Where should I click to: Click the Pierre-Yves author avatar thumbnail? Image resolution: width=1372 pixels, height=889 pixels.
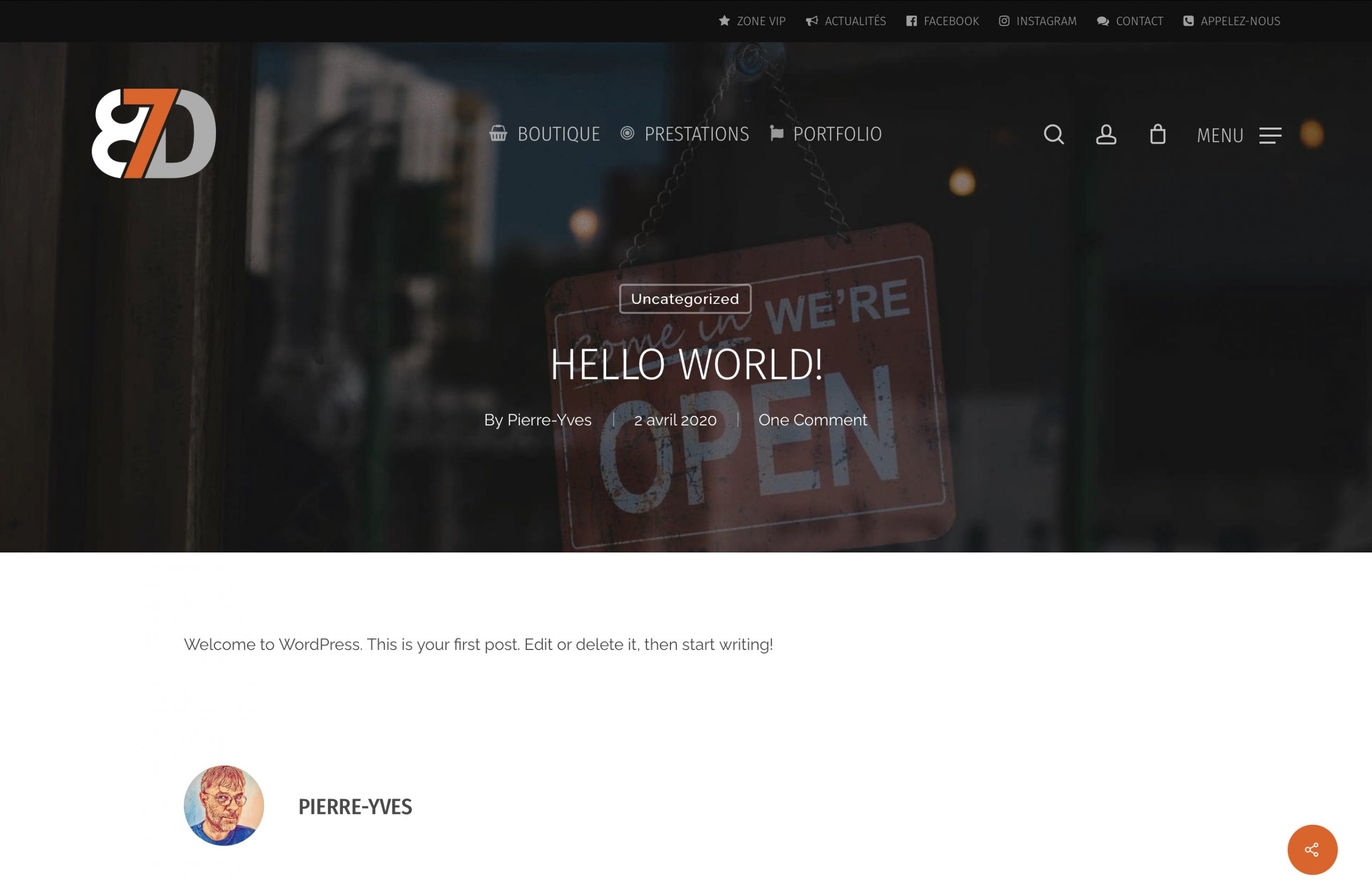223,807
